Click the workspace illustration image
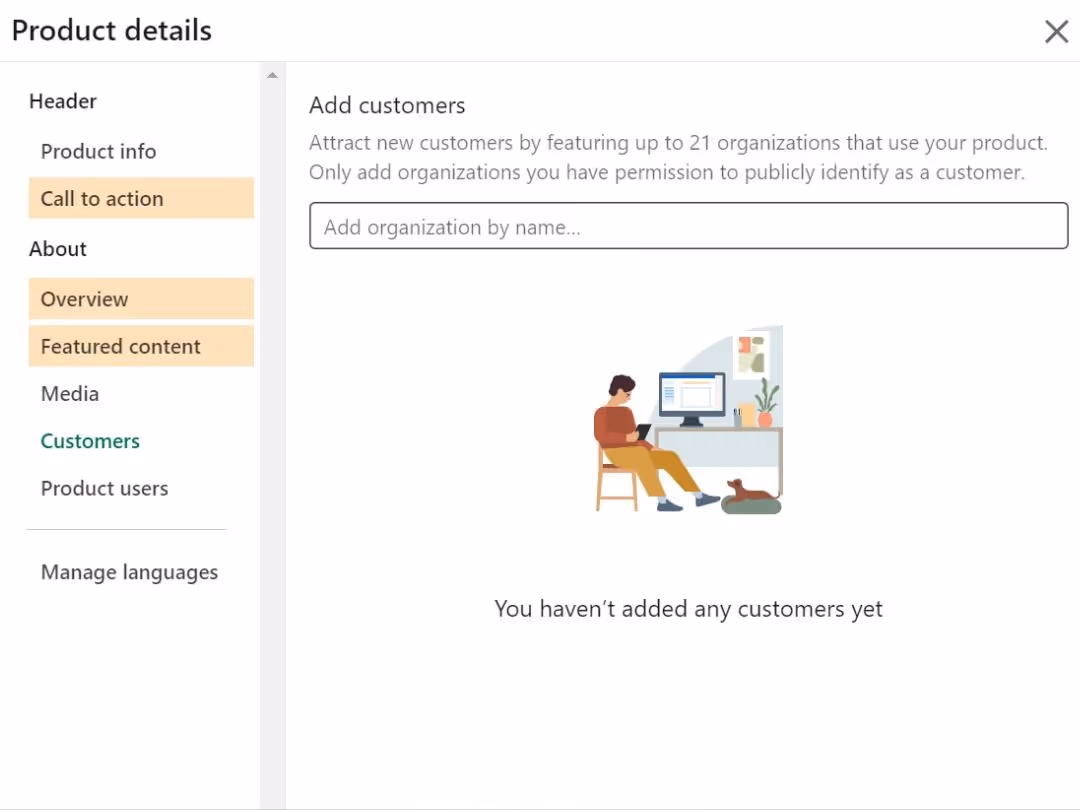1080x810 pixels. (688, 420)
